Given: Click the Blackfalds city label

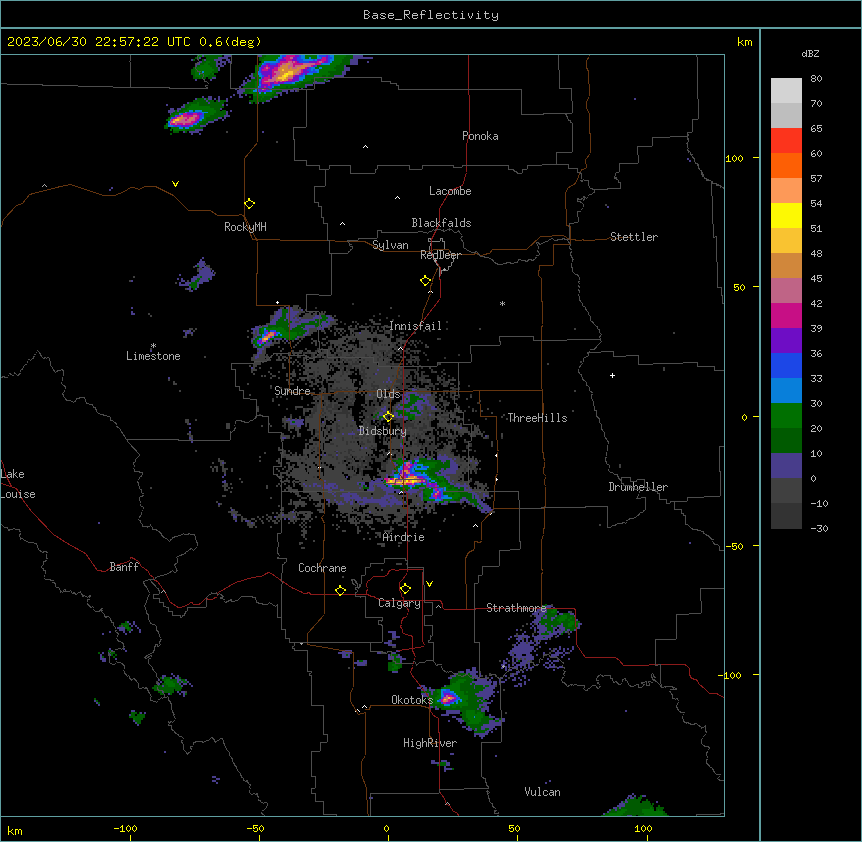Looking at the screenshot, I should (x=441, y=223).
